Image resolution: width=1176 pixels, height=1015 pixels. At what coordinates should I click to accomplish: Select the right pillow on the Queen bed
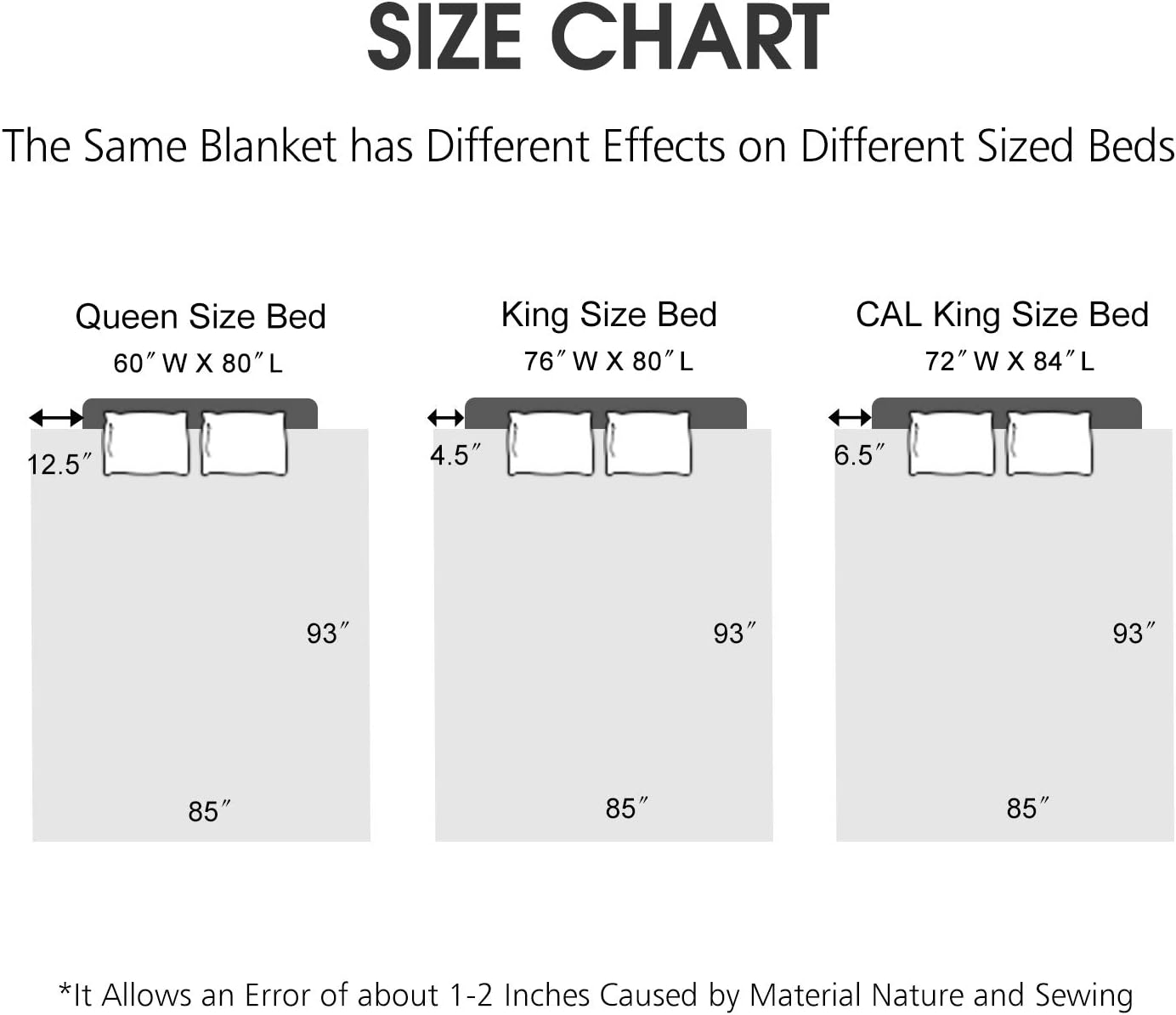coord(244,443)
